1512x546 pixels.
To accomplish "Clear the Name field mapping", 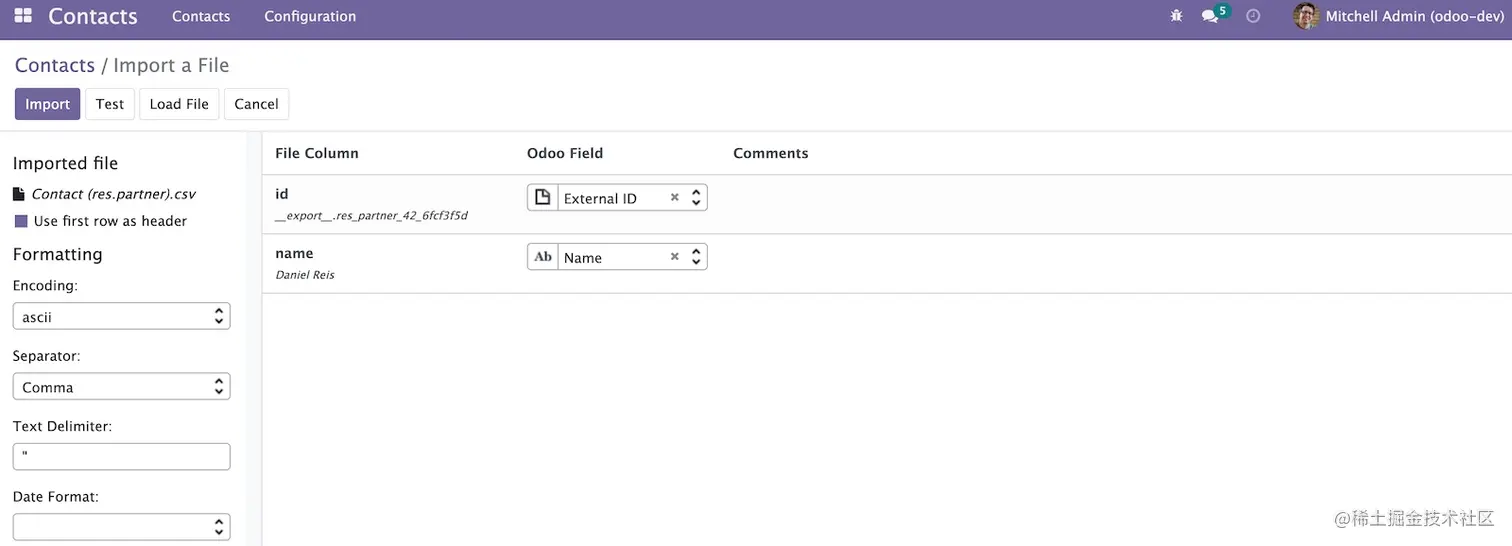I will (x=675, y=257).
